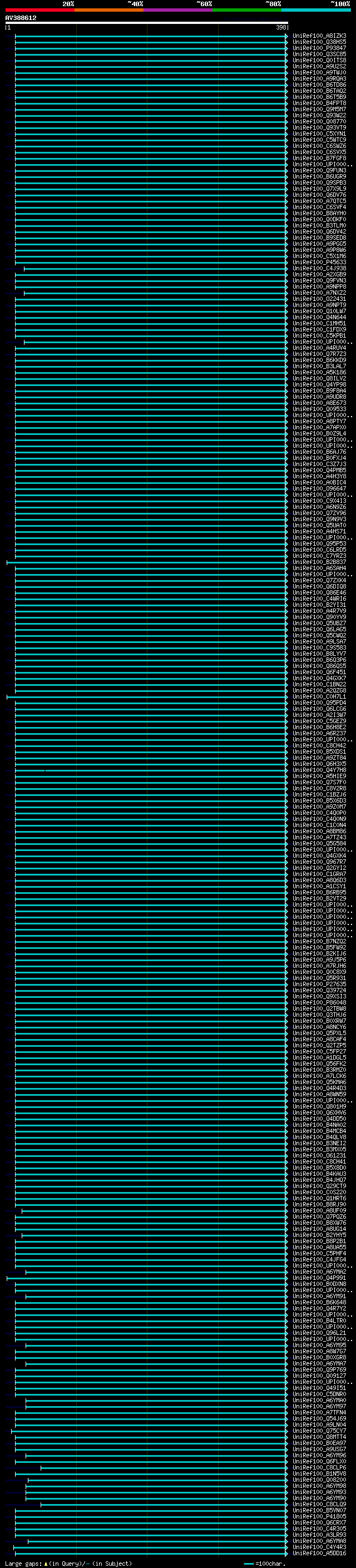This screenshot has width=356, height=1568.
Task: Click the purple ~60% identity legend bar
Action: 179,10
